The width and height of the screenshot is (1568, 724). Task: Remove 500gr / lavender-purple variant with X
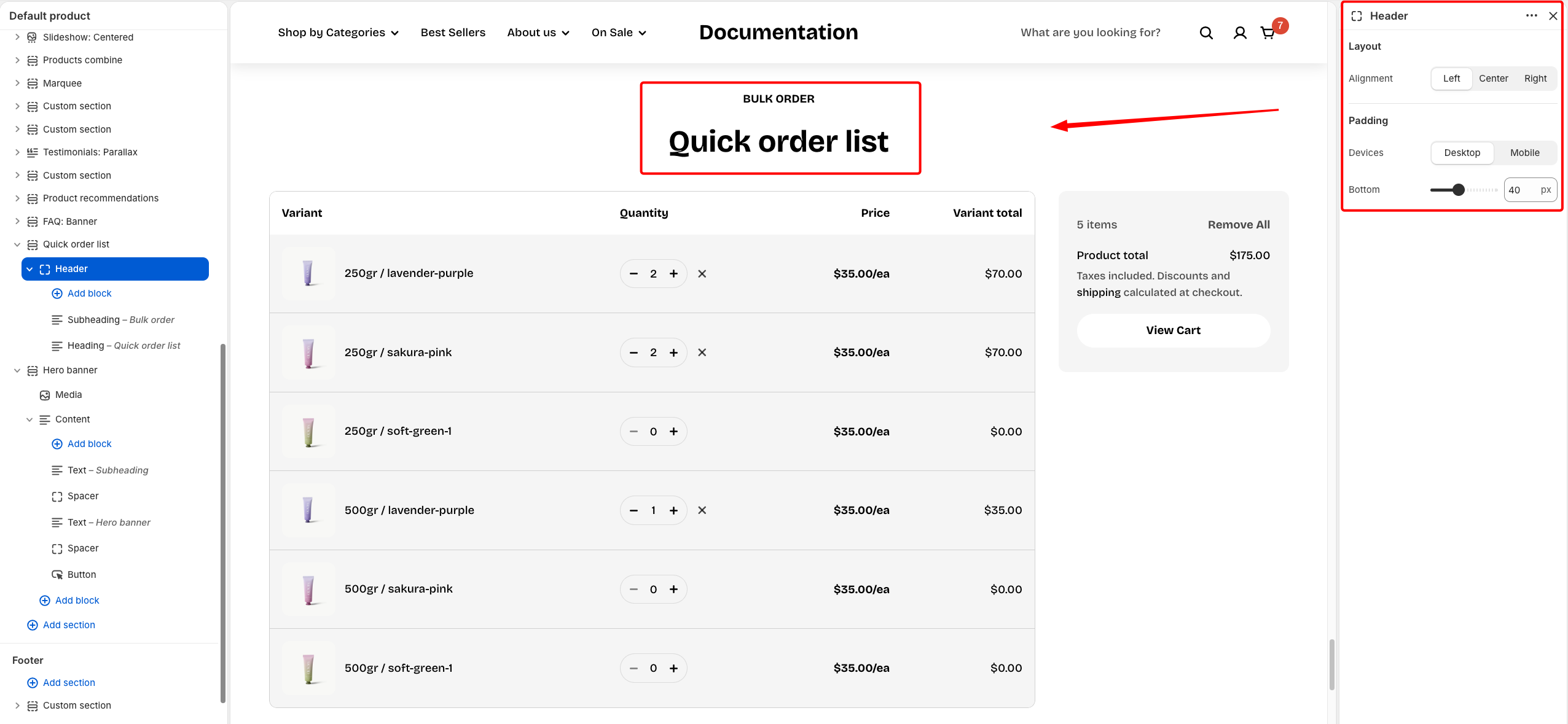point(702,510)
